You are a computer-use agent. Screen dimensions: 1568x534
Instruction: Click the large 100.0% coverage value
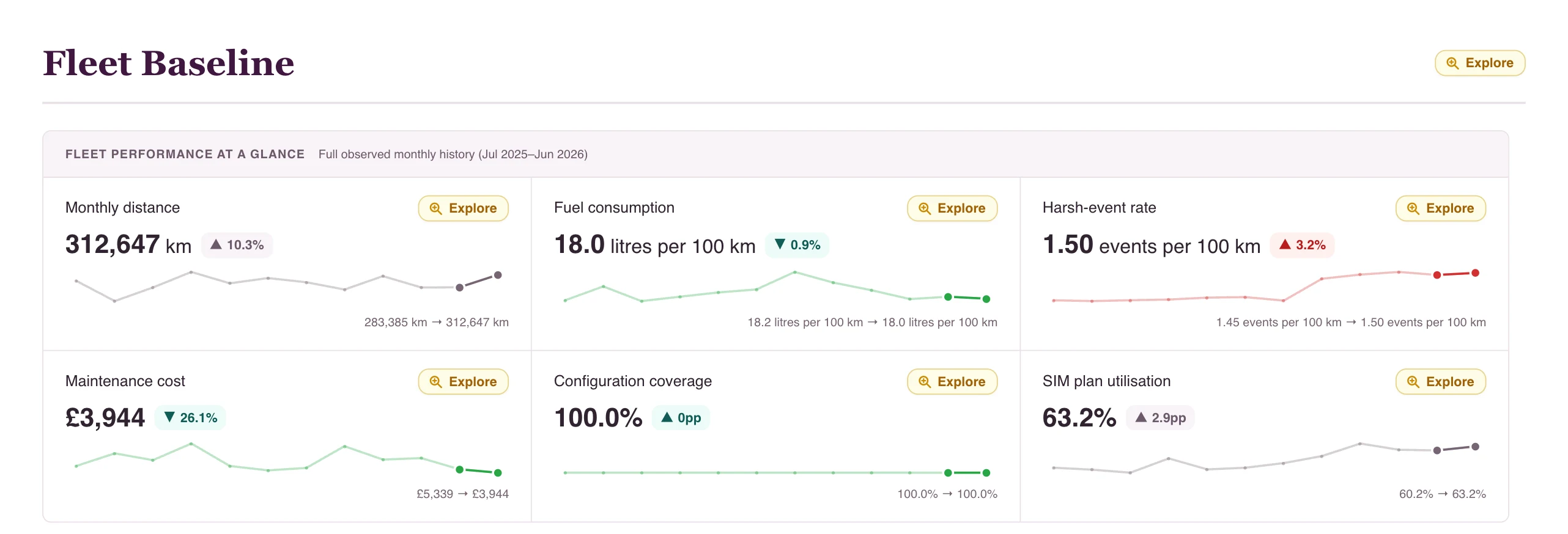click(x=598, y=418)
